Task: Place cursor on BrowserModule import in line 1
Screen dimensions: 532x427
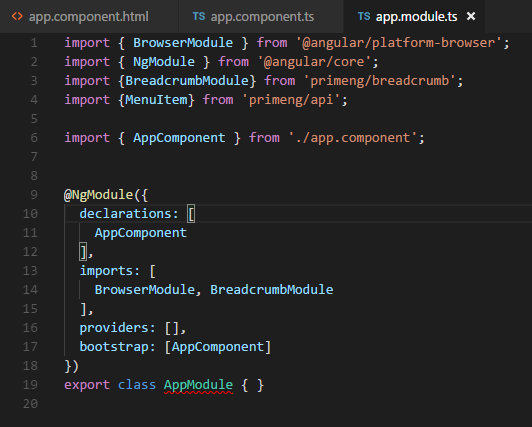Action: point(183,43)
